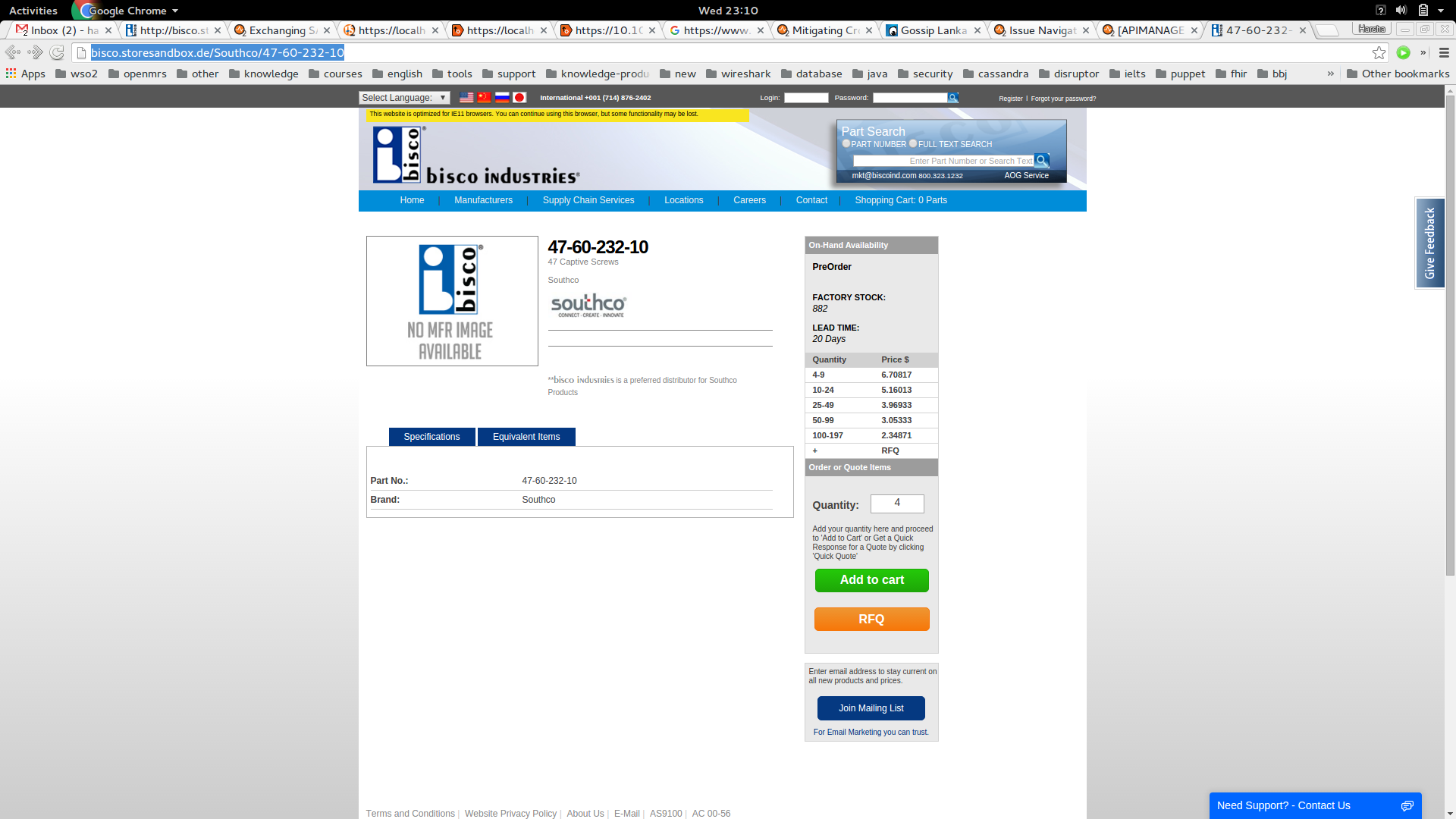Open the Register link
Screen dimensions: 1456x819
[1010, 99]
